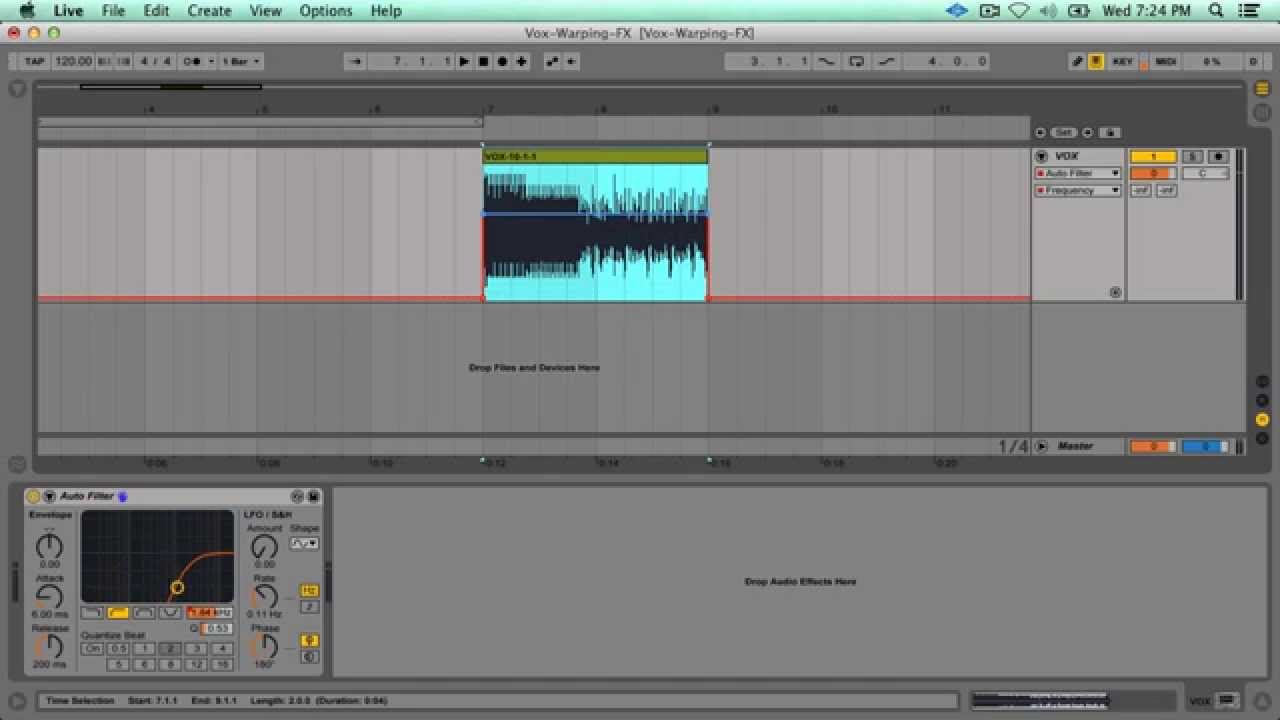This screenshot has width=1280, height=720.
Task: Open the Options menu
Action: click(325, 11)
